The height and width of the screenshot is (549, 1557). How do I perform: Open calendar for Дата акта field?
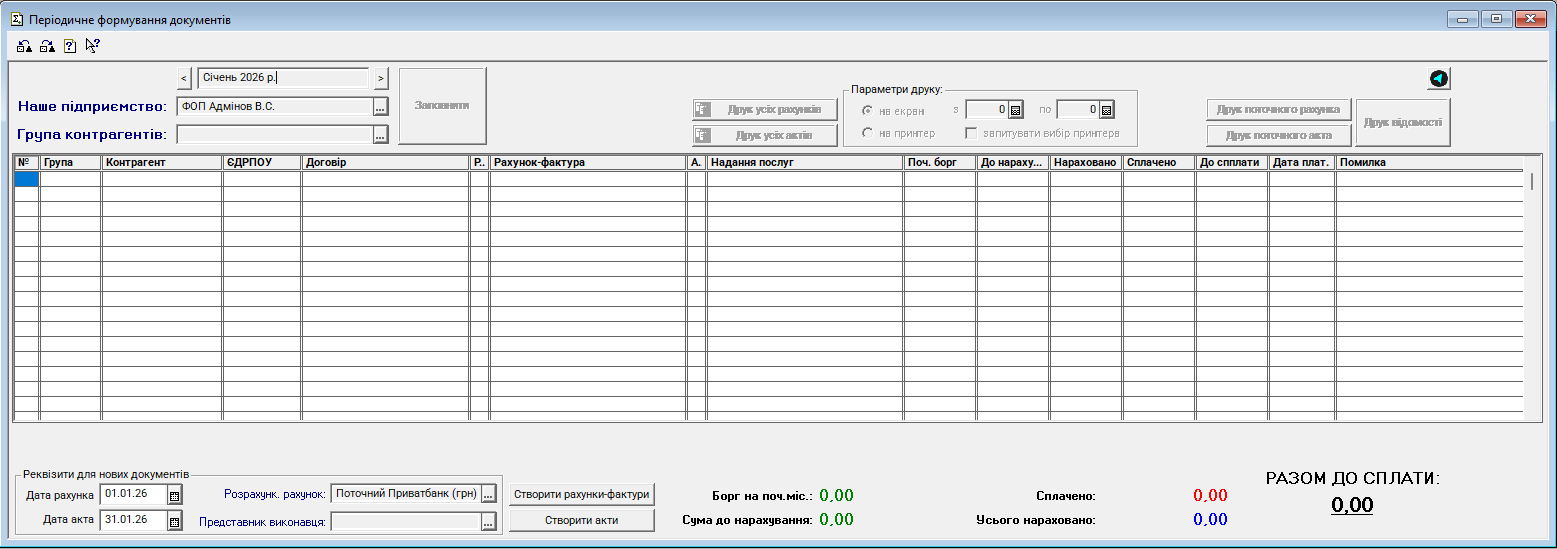[174, 521]
